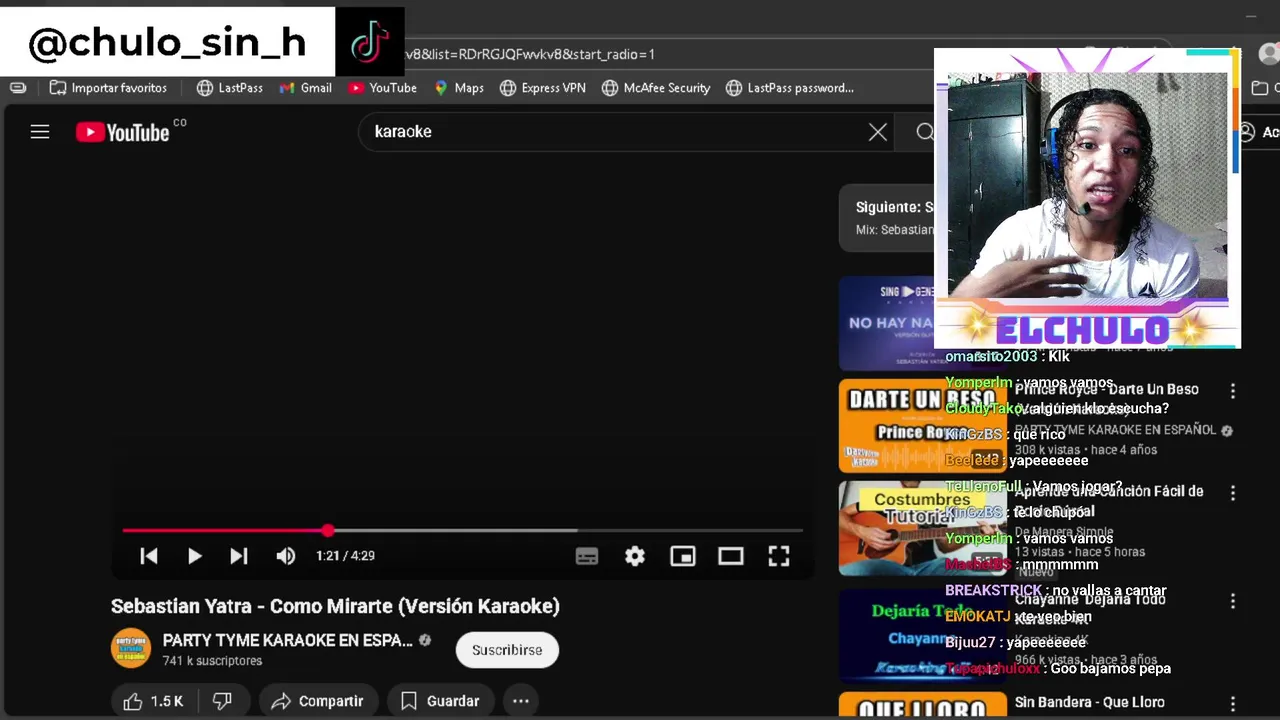Open more actions three-dot button under video
This screenshot has width=1280, height=720.
[521, 701]
